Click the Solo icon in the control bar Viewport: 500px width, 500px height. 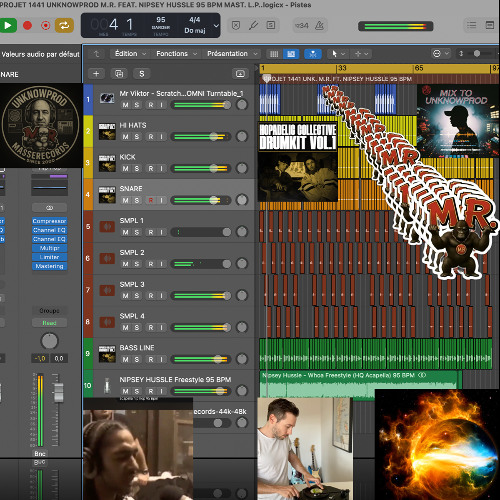tap(271, 25)
